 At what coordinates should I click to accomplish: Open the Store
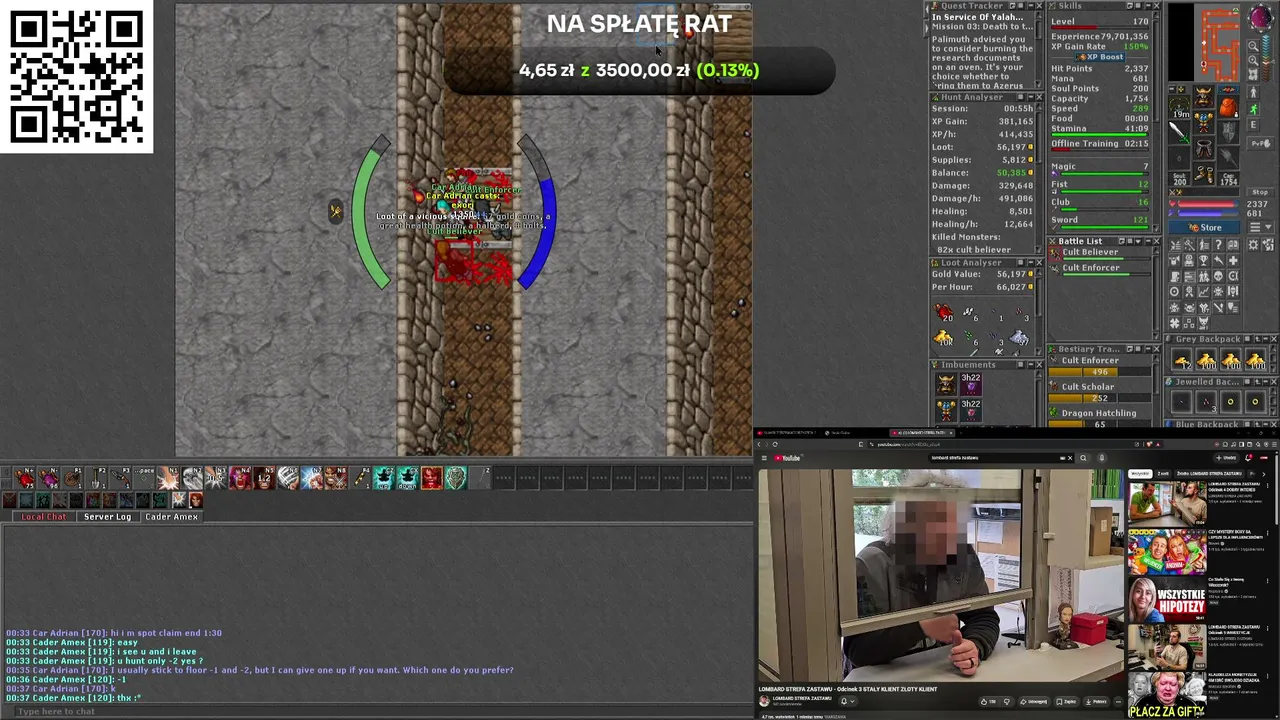tap(1204, 227)
